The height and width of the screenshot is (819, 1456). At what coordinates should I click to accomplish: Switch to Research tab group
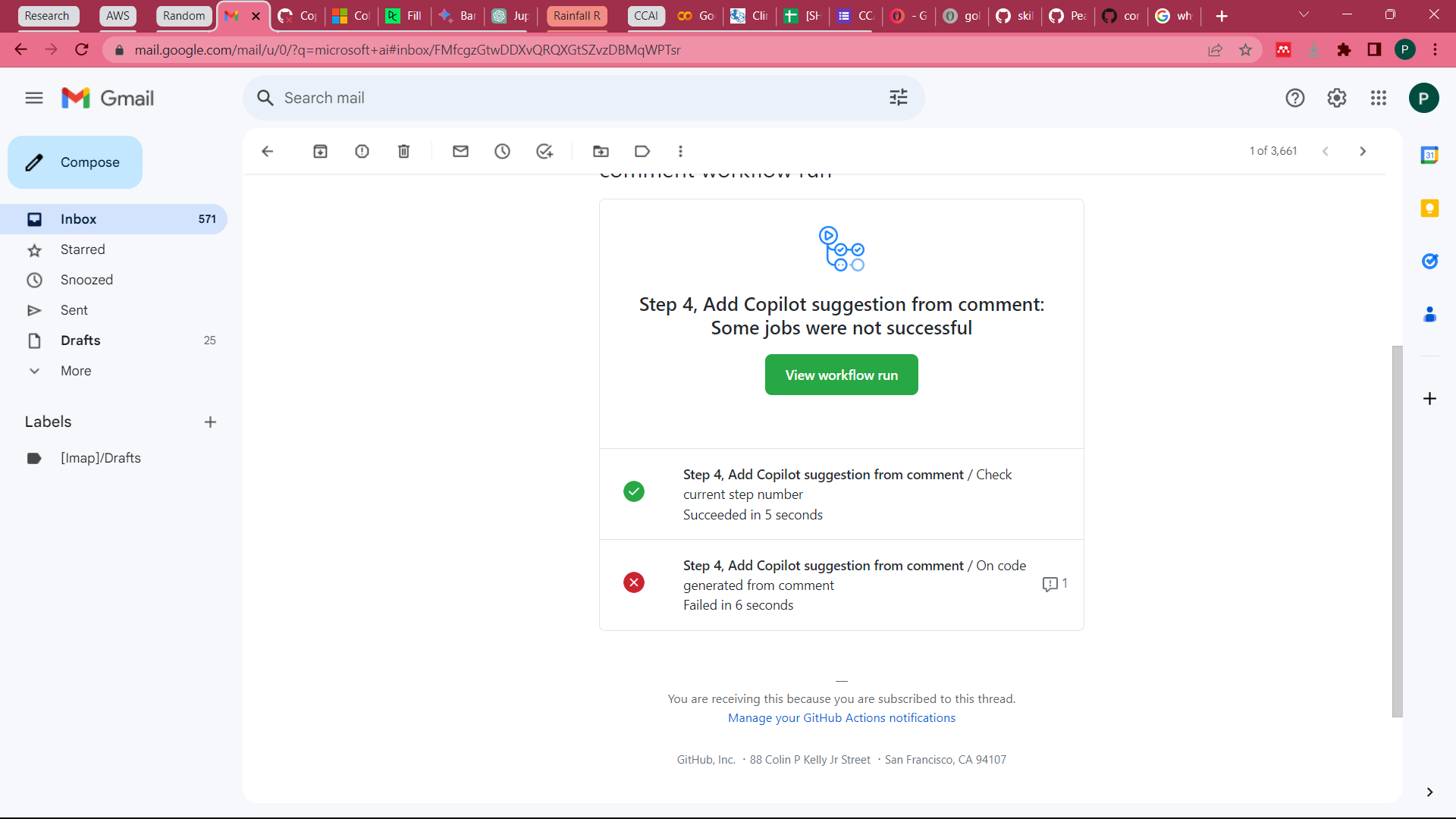(x=47, y=16)
